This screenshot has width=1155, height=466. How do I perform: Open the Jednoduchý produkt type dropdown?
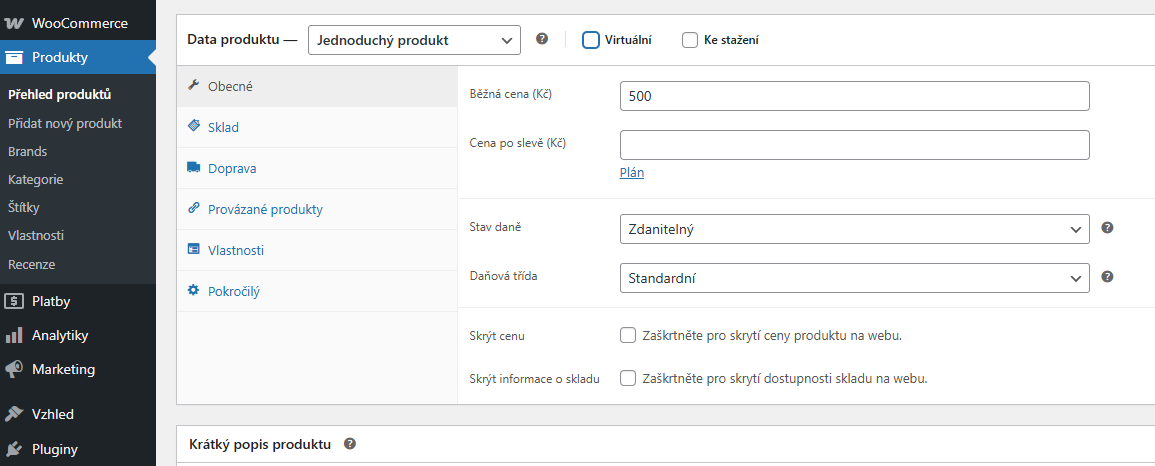[415, 40]
